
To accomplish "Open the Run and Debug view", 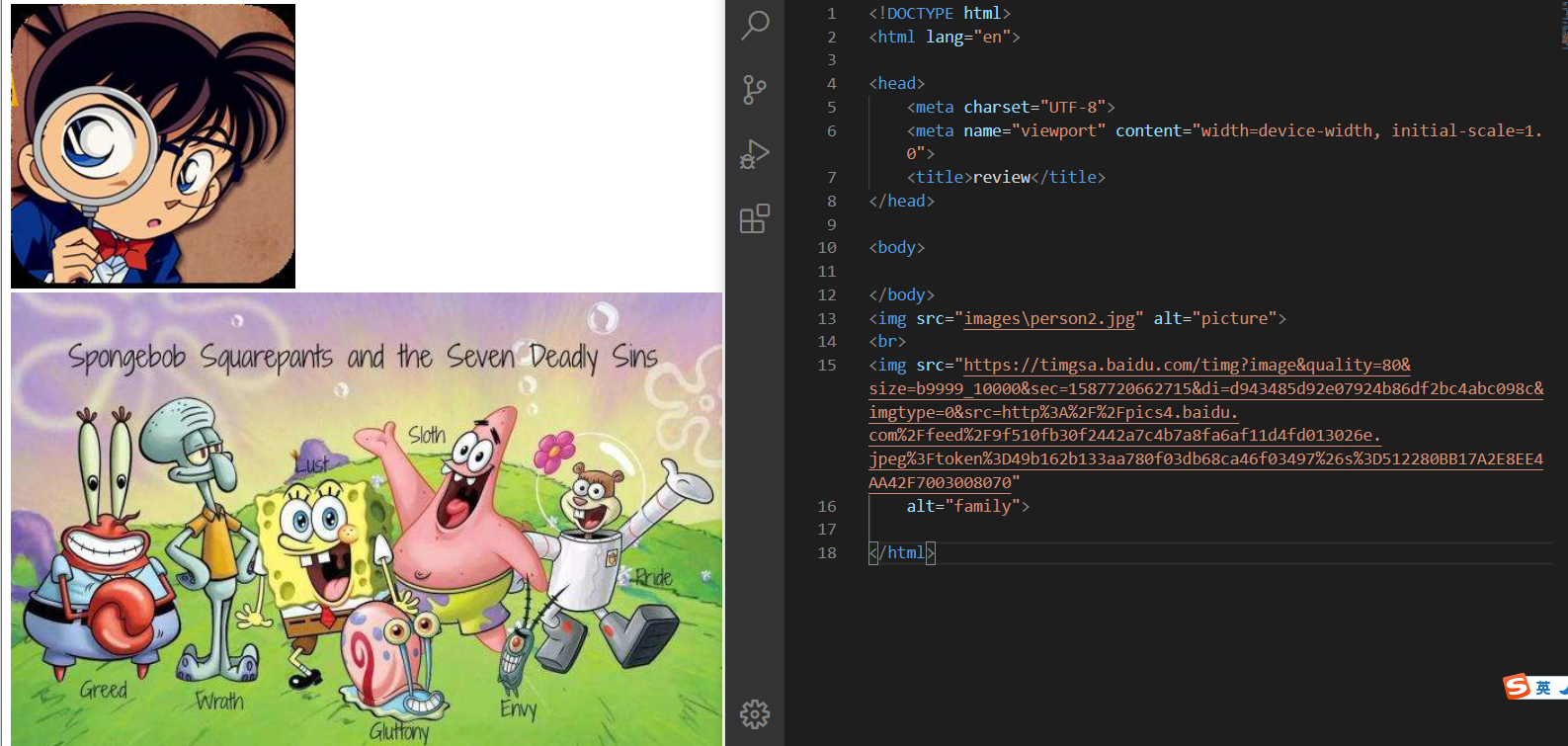I will coord(755,154).
